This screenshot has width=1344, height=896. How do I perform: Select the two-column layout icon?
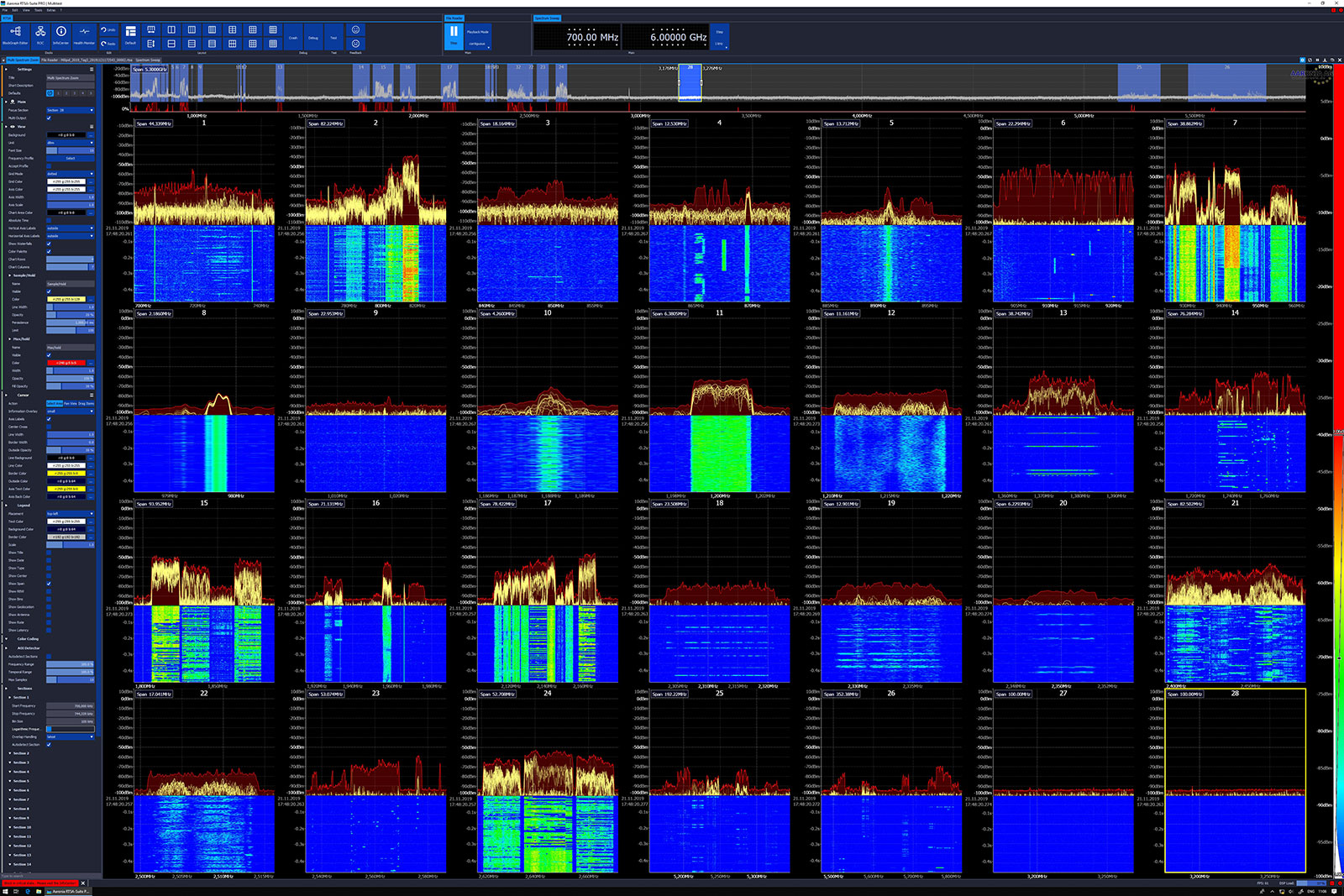[x=171, y=29]
